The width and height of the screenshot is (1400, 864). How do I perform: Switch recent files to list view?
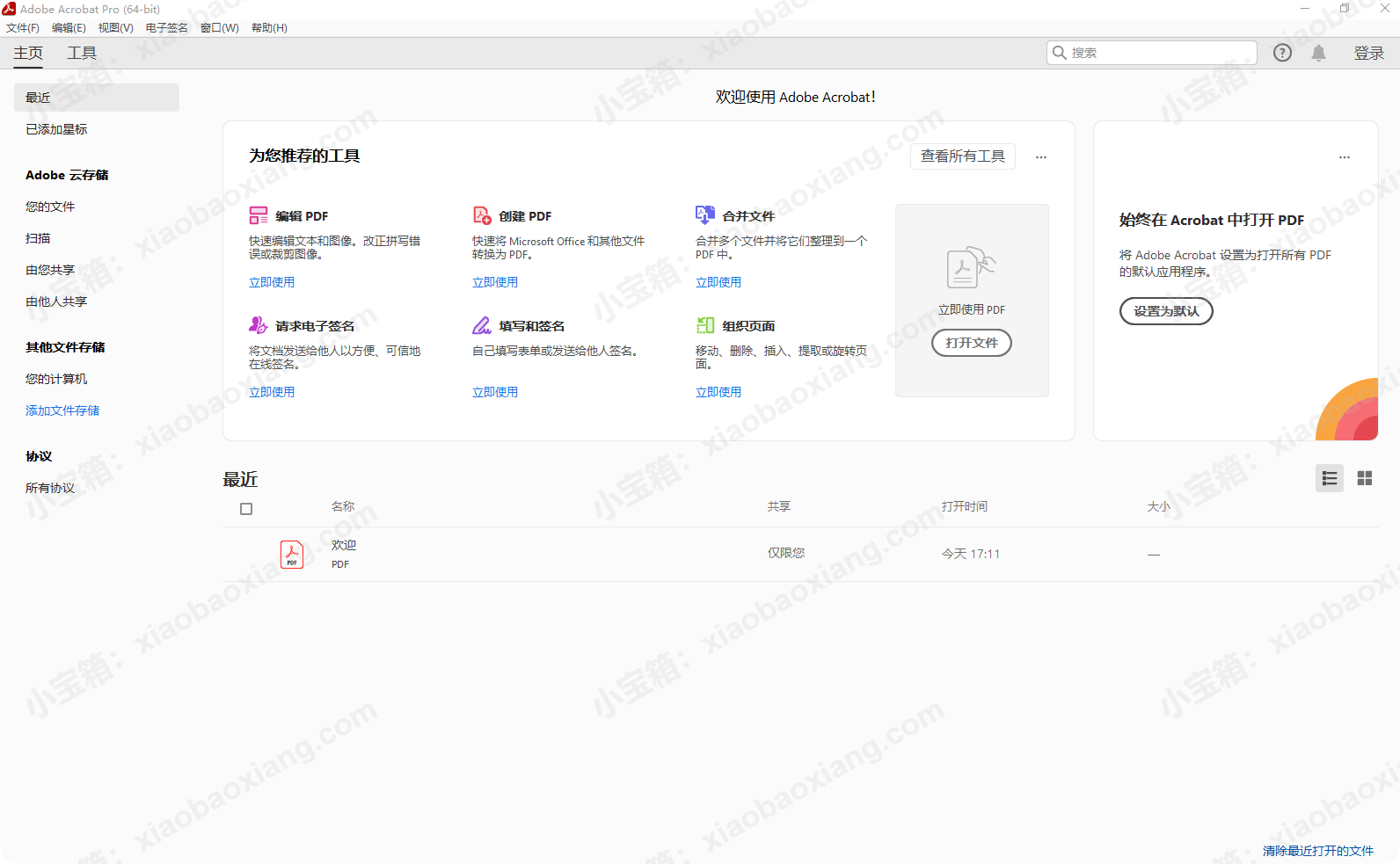(1329, 478)
